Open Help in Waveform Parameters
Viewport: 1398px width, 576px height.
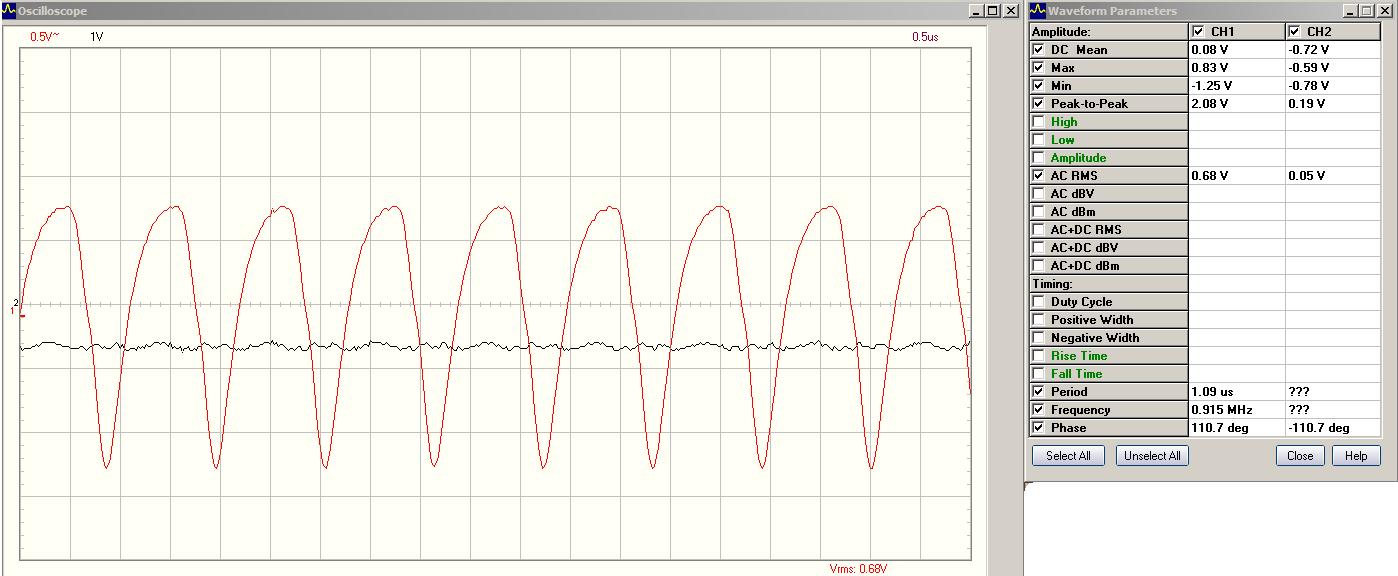pyautogui.click(x=1356, y=456)
